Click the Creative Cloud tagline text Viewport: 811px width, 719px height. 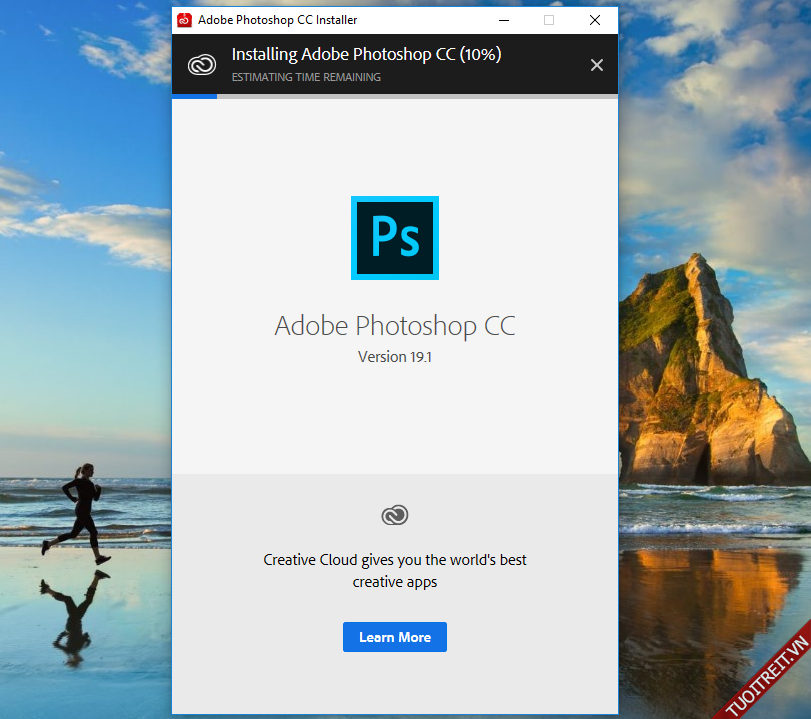click(x=395, y=570)
